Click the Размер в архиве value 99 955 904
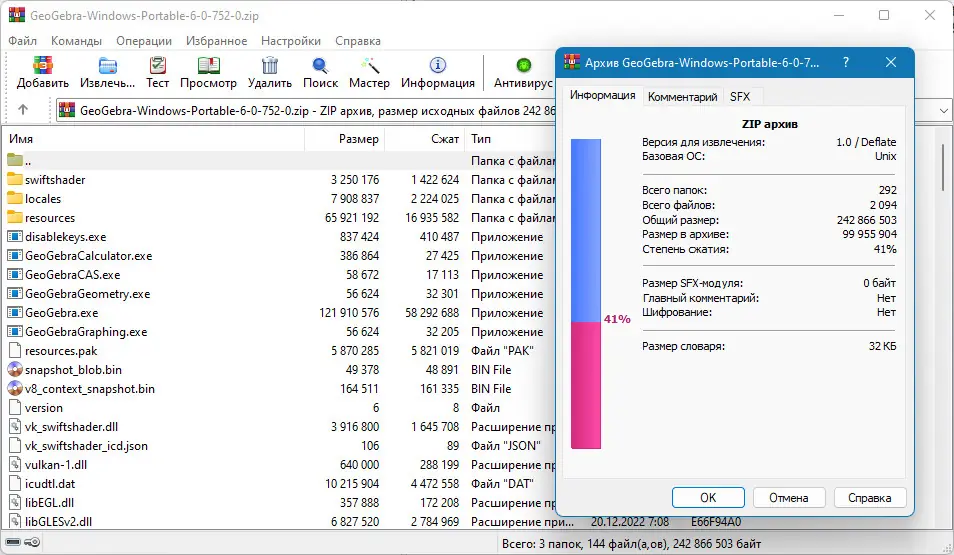The height and width of the screenshot is (555, 954). point(869,234)
